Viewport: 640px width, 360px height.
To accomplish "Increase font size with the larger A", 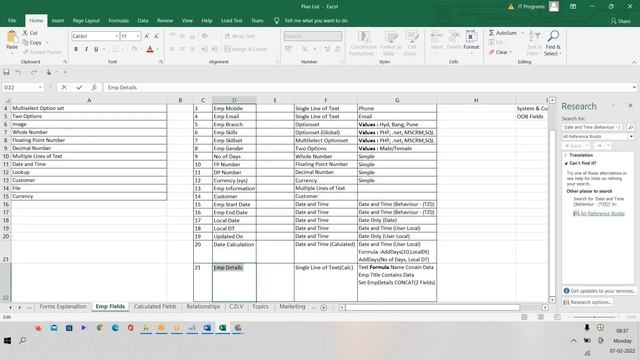I will coord(147,36).
